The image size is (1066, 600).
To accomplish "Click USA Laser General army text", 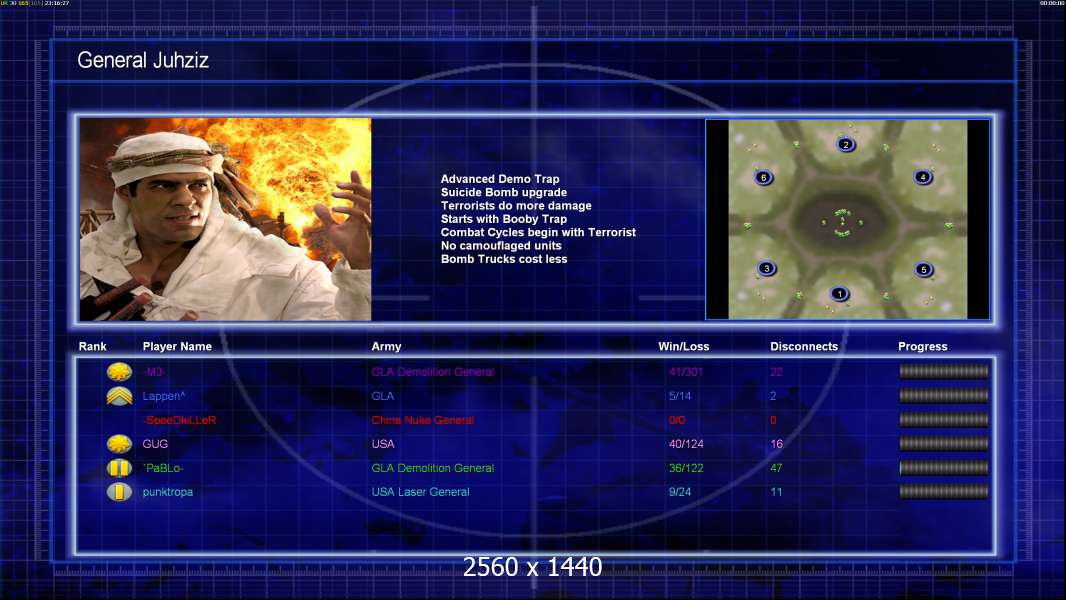I will tap(420, 492).
